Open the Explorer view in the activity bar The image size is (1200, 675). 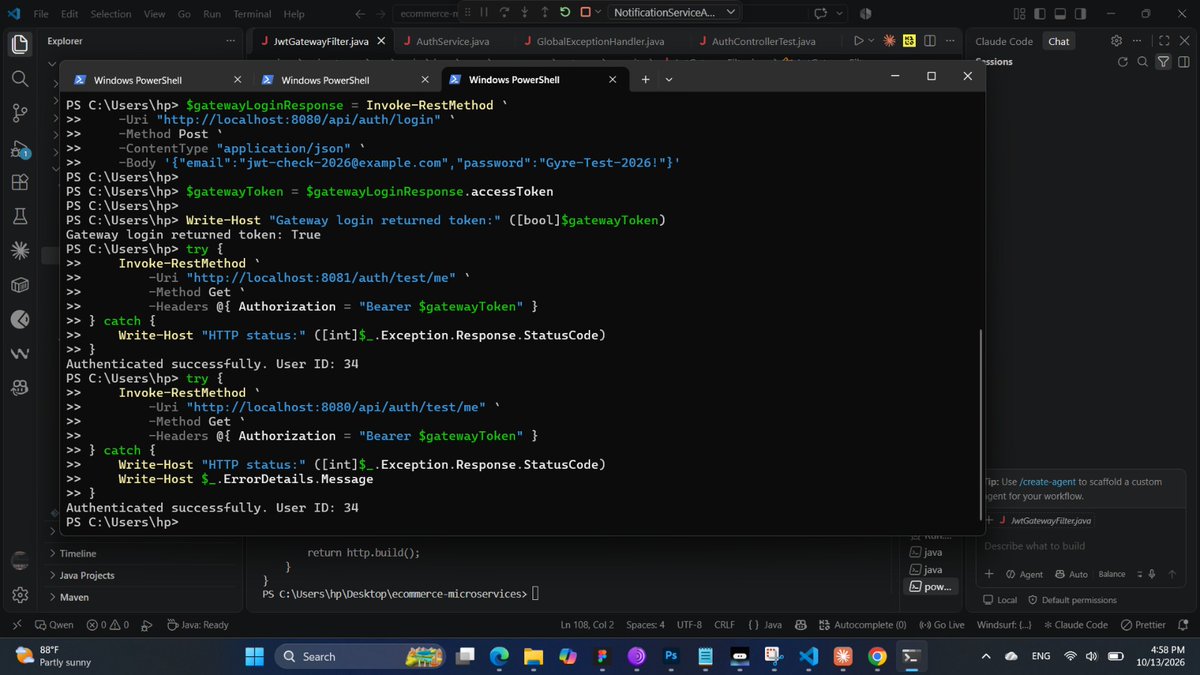(19, 45)
